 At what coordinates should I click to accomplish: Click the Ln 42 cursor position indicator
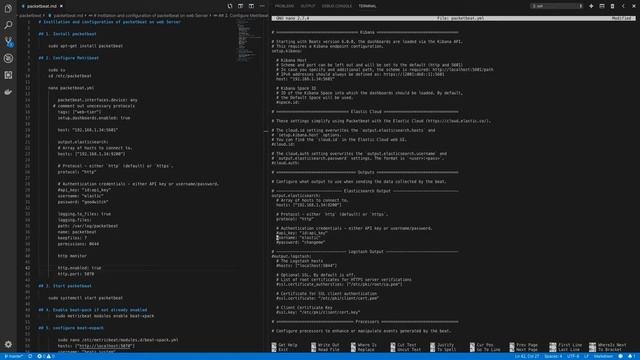[527, 356]
